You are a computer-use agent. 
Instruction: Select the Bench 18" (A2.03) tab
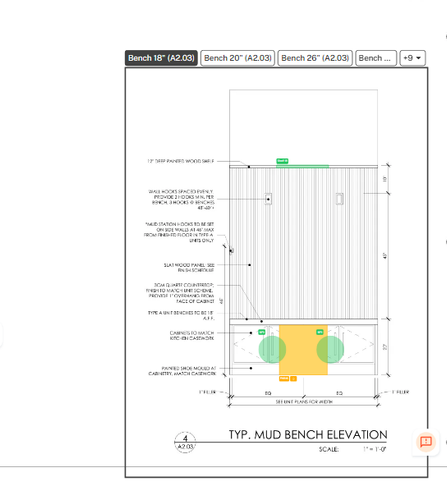161,58
